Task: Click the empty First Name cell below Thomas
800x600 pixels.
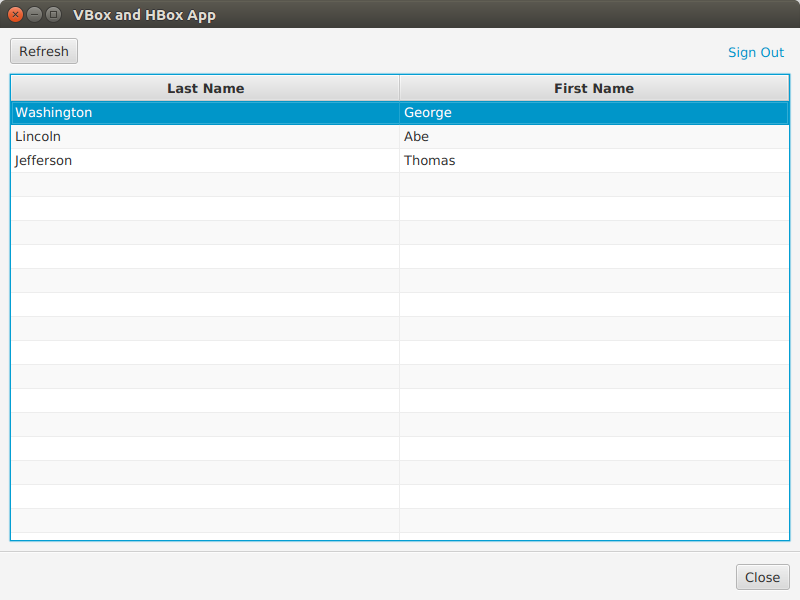Action: click(x=594, y=185)
